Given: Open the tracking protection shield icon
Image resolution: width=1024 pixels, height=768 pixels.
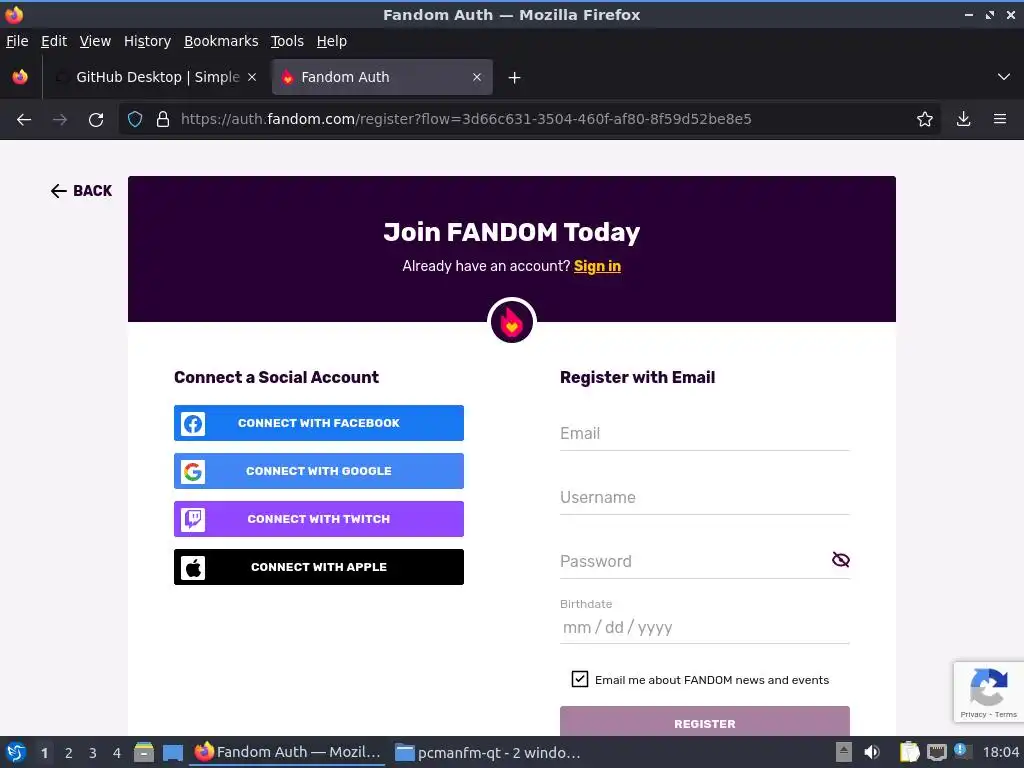Looking at the screenshot, I should 135,120.
